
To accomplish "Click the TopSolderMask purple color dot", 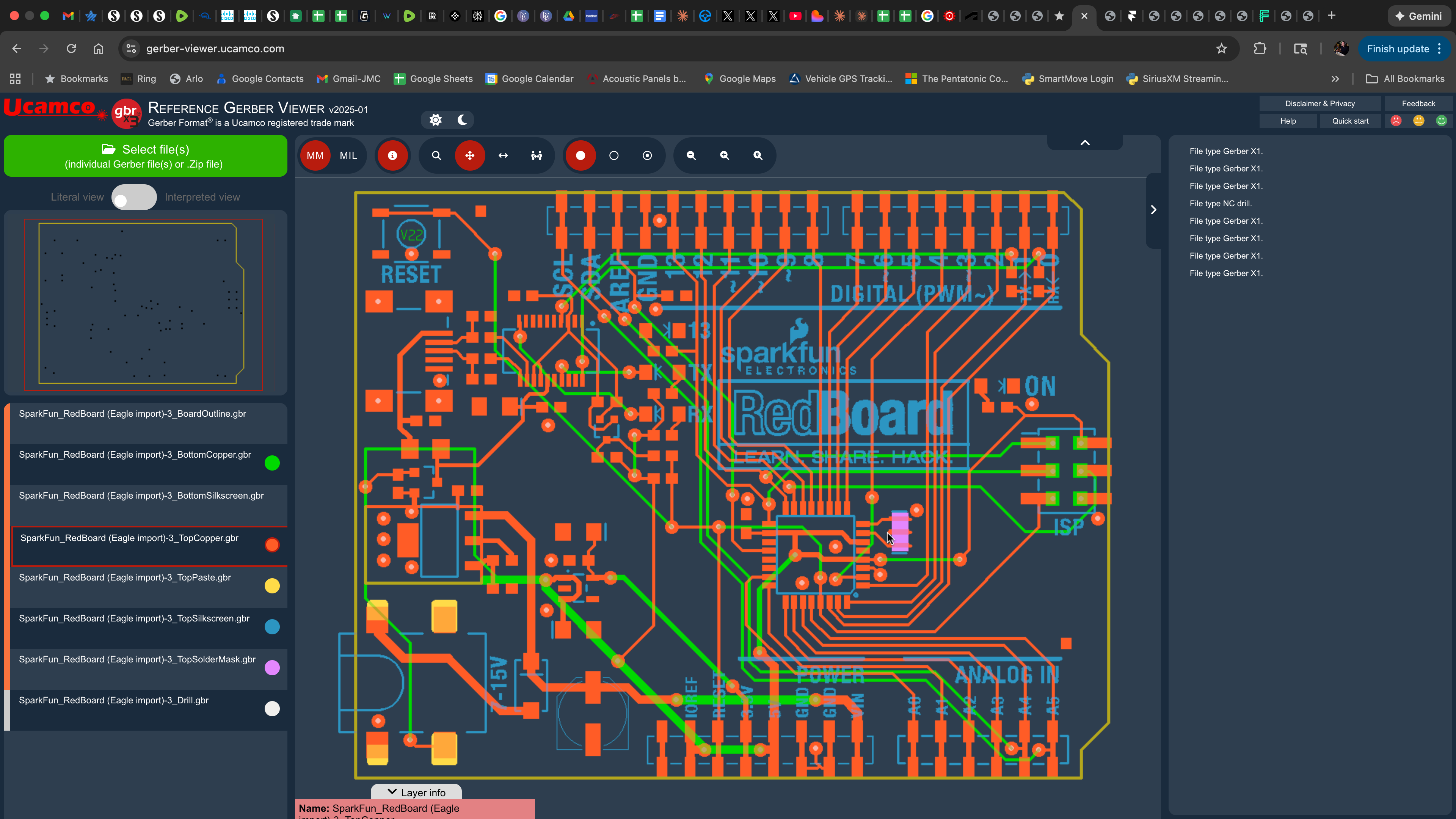I will pos(272,667).
